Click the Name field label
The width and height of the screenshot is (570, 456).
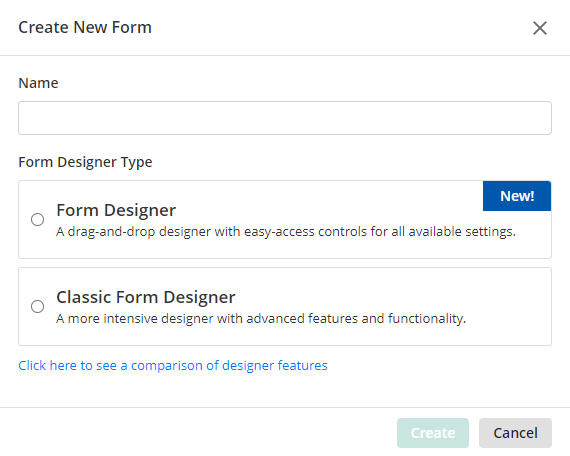point(39,83)
